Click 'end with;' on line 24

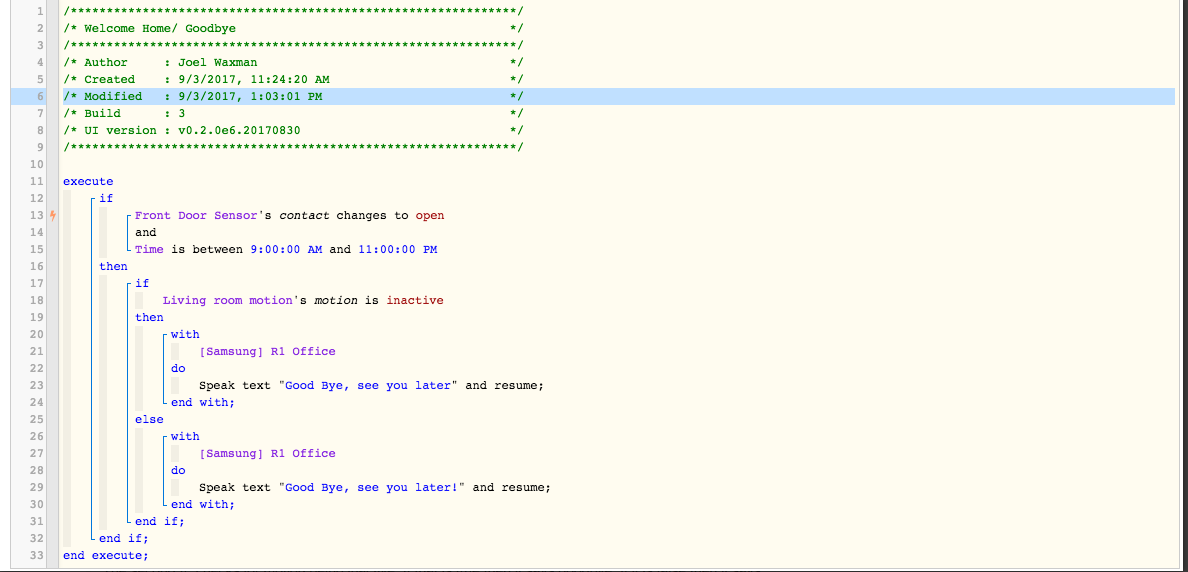(203, 402)
